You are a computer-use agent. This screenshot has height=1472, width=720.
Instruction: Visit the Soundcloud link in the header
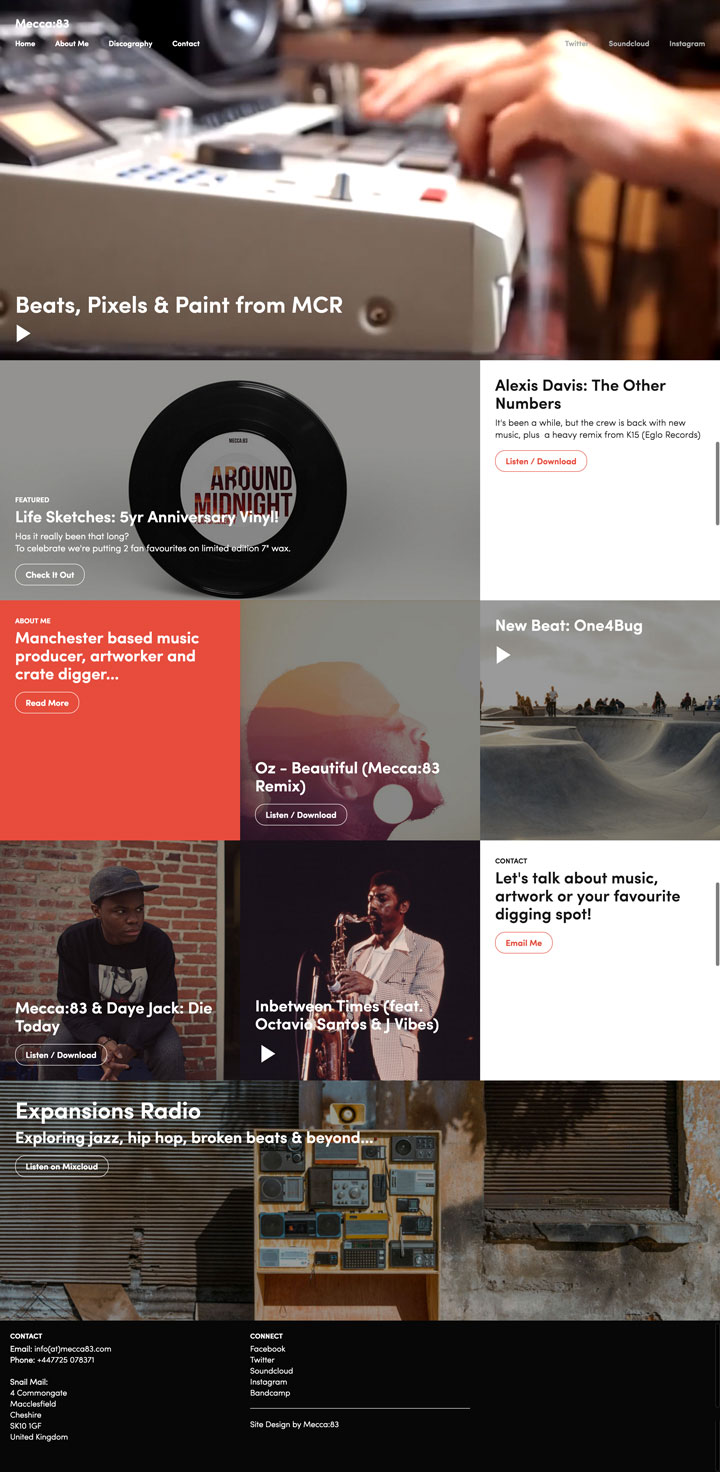pos(629,44)
